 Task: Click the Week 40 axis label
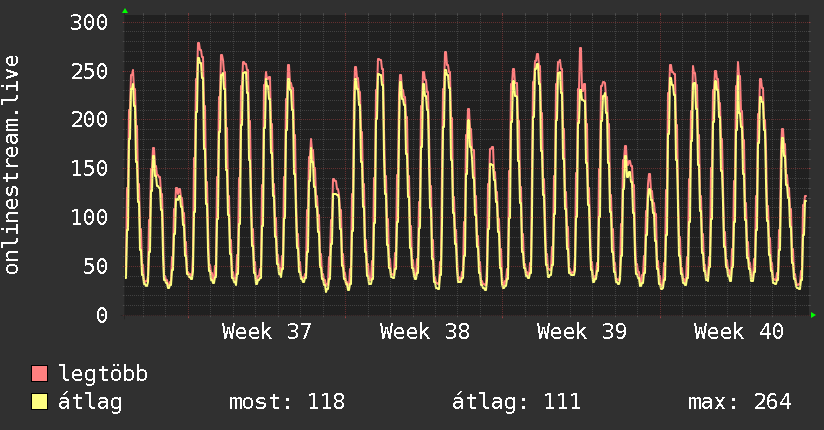(739, 332)
